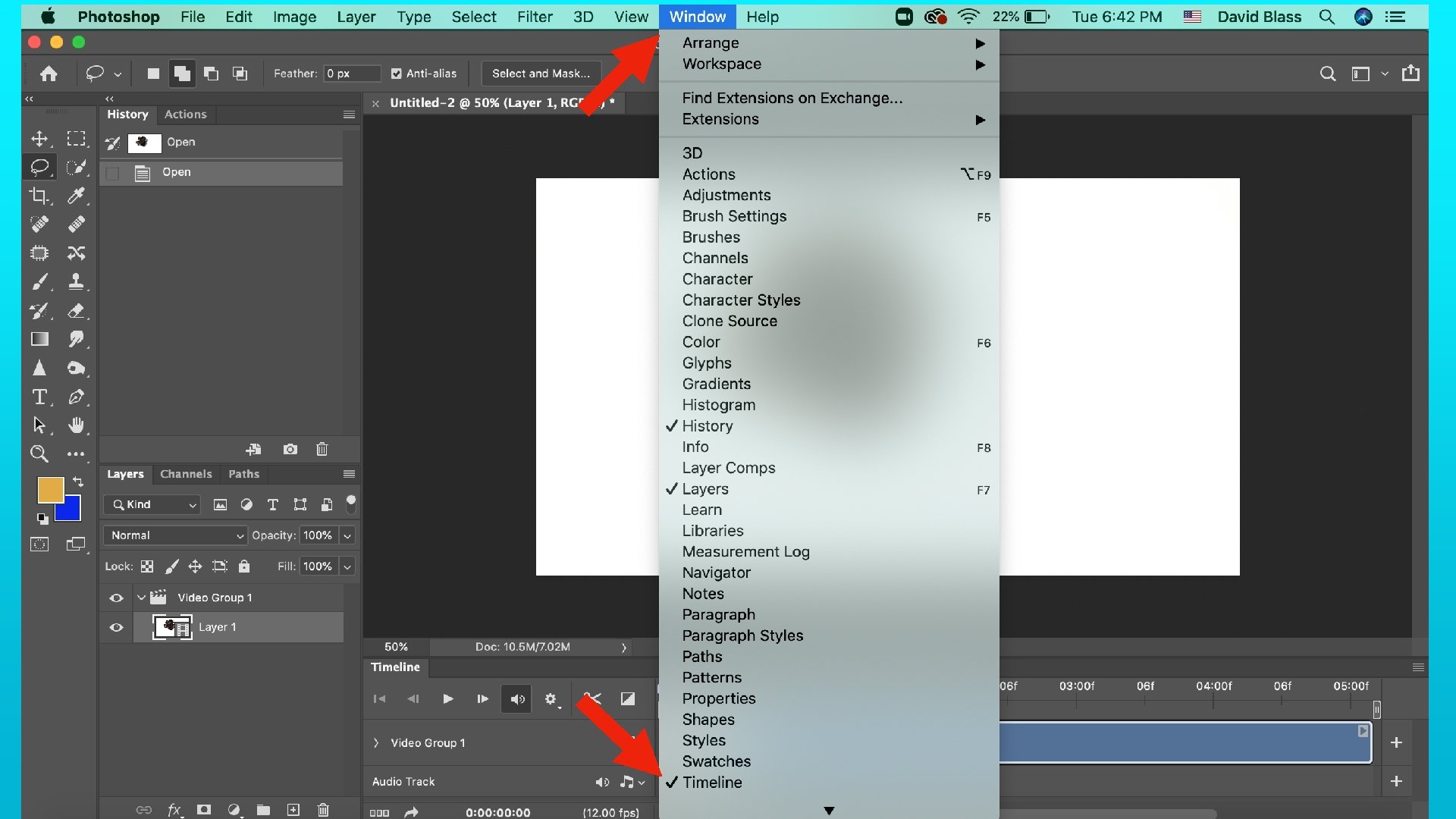Click the foreground color swatch
This screenshot has height=819, width=1456.
click(49, 489)
